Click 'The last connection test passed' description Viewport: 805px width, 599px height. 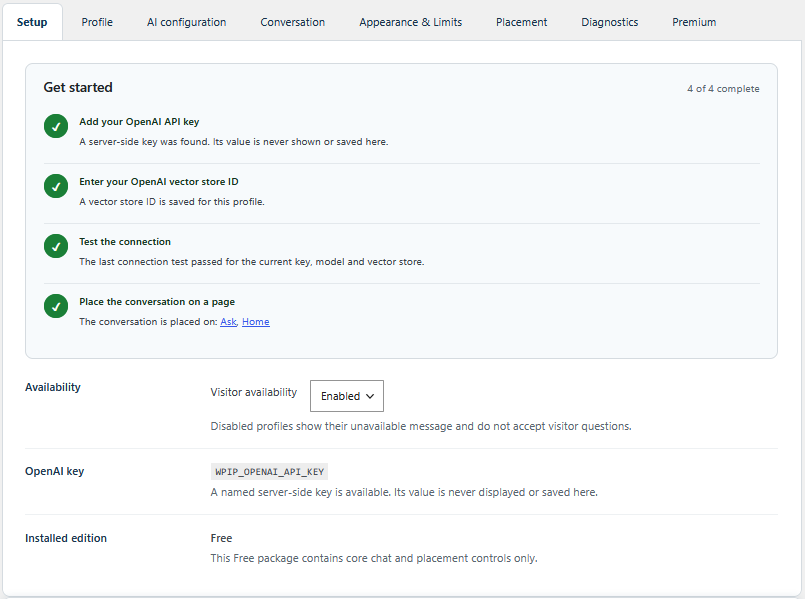pyautogui.click(x=252, y=262)
